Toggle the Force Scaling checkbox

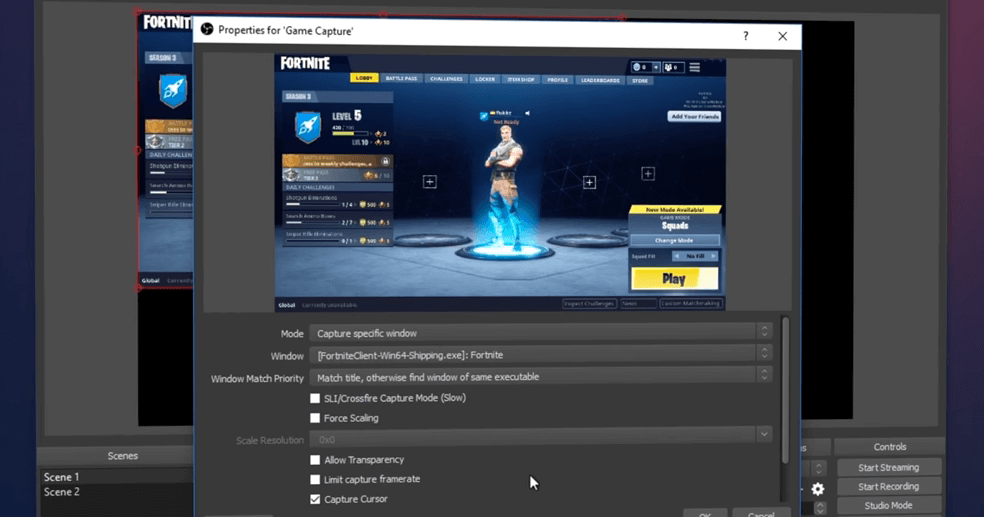coord(315,418)
